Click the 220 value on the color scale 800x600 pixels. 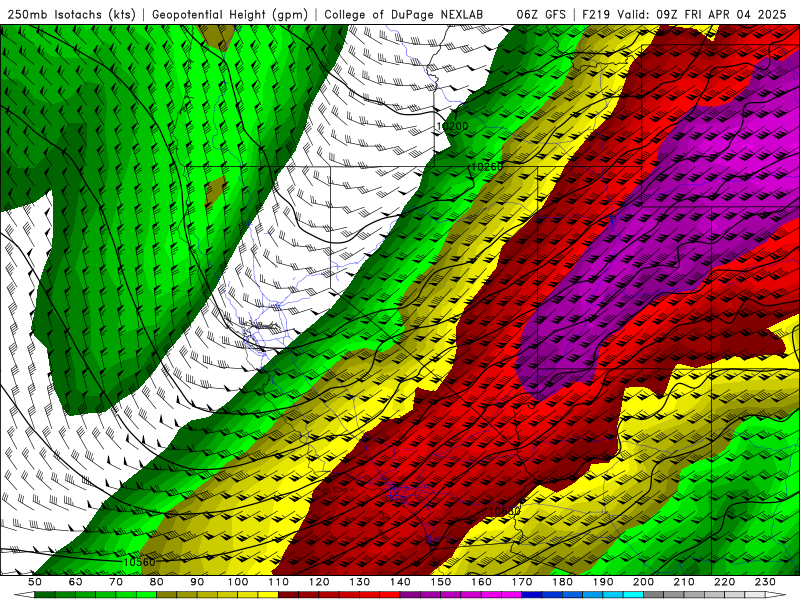724,582
